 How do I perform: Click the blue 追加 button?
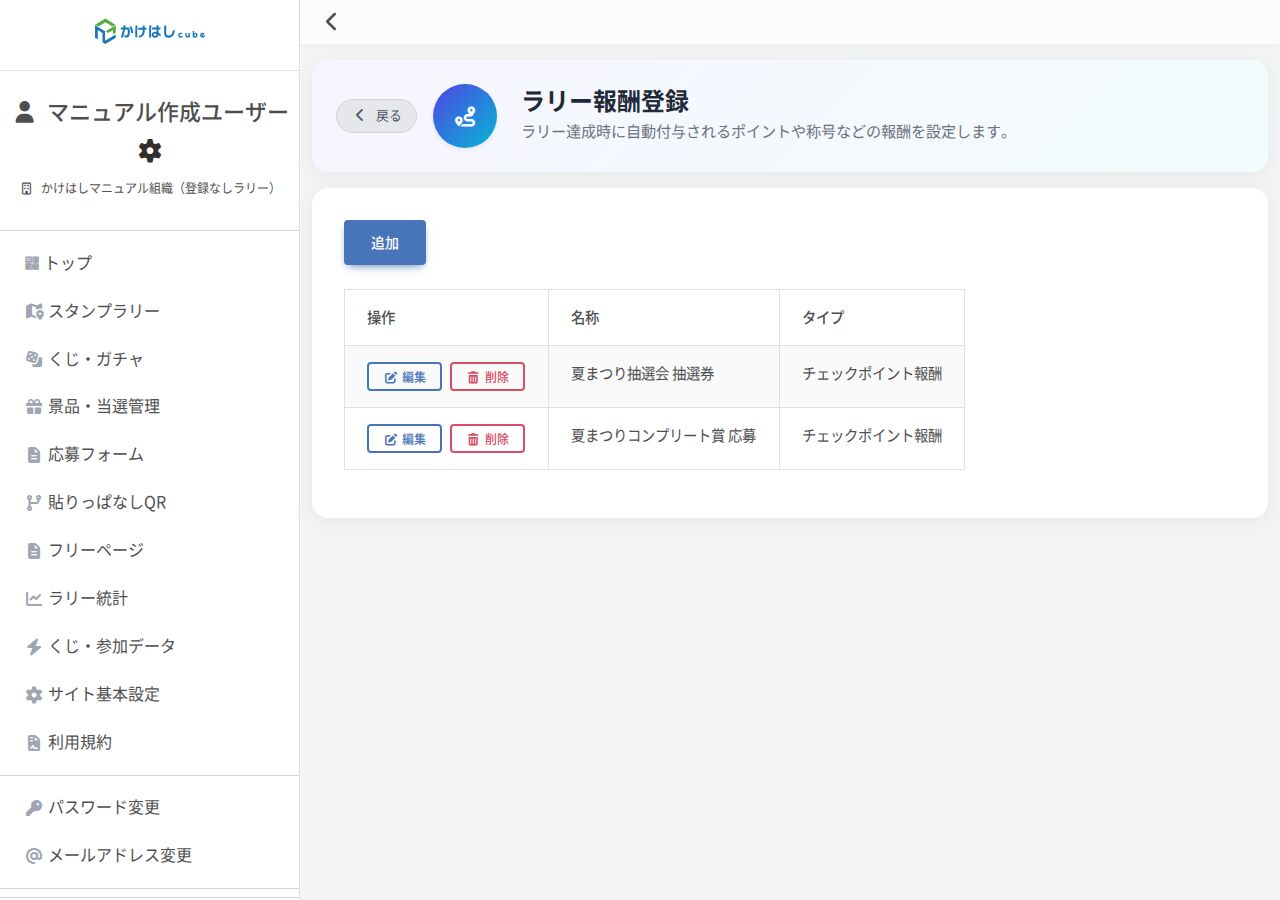pos(385,243)
